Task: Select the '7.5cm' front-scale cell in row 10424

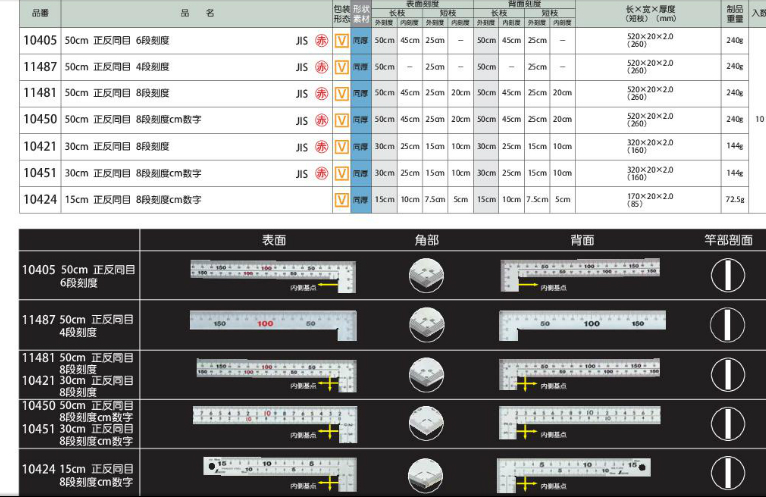Action: click(435, 199)
